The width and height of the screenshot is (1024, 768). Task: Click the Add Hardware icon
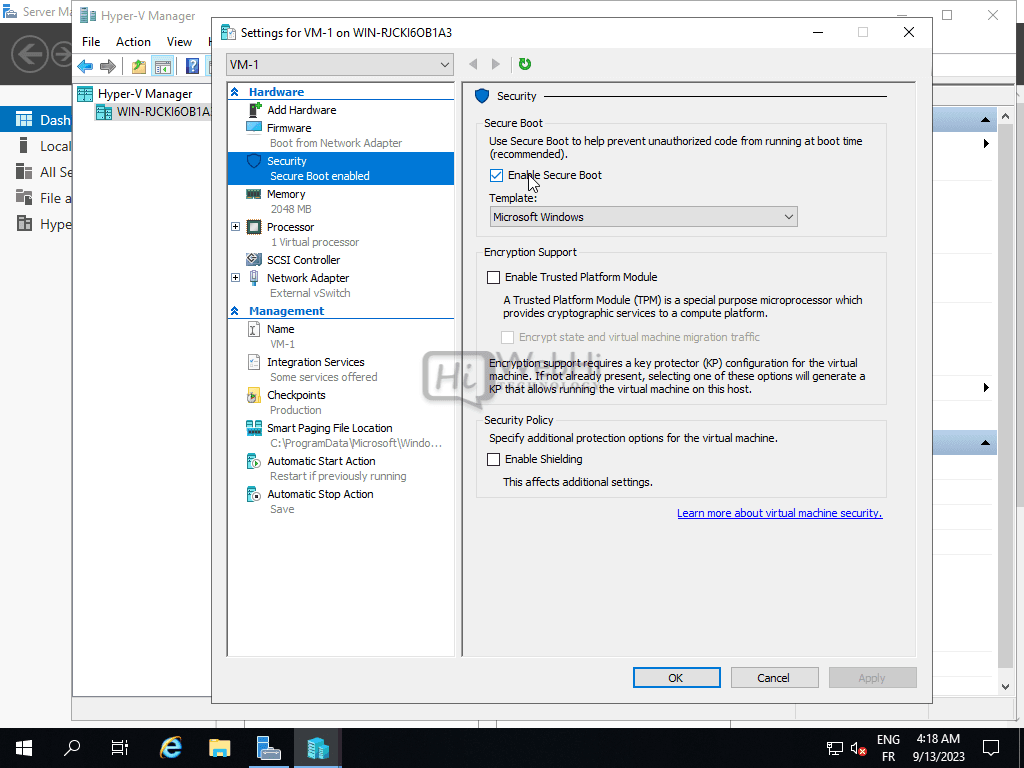tap(254, 110)
